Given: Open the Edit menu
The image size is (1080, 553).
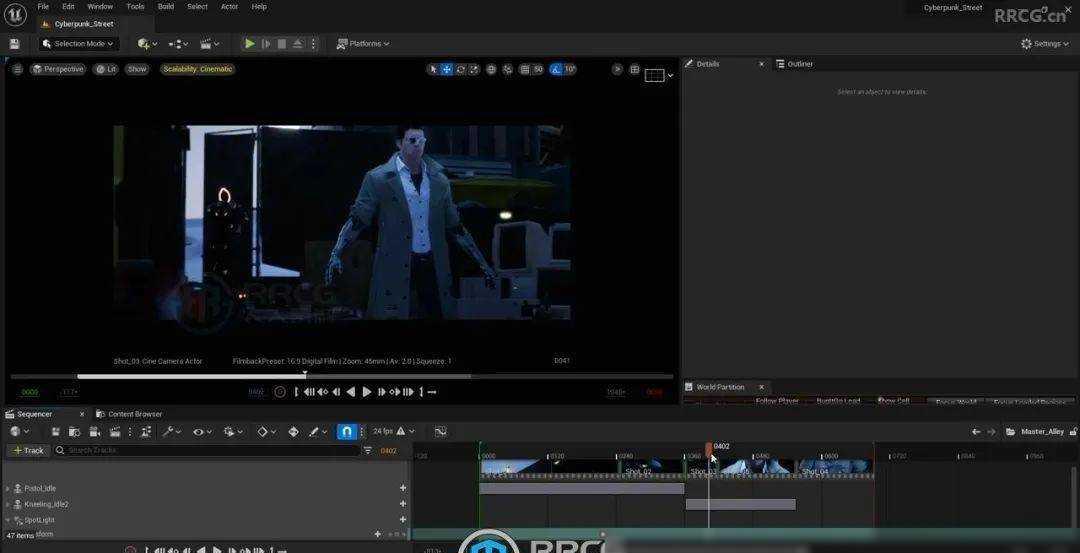Looking at the screenshot, I should [x=68, y=7].
